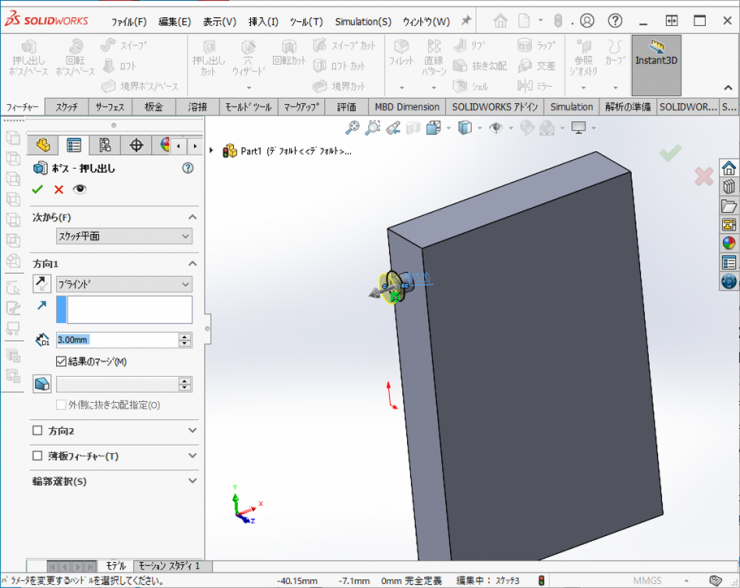Open the PropertyManager help question mark

[x=187, y=169]
